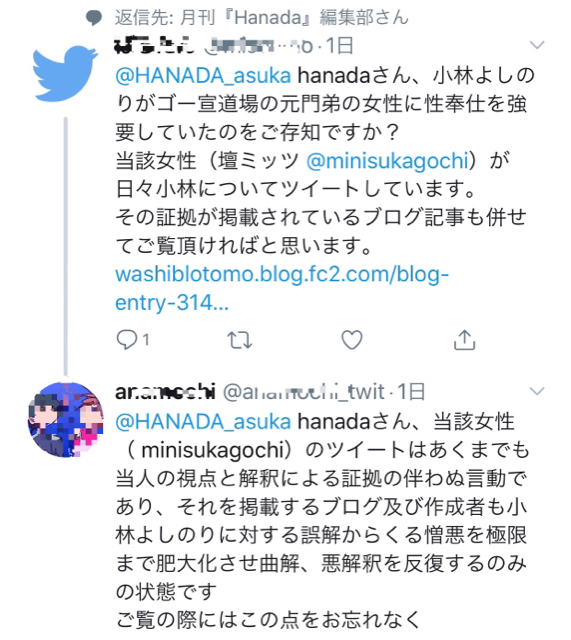Click the blue Twitter bird avatar
This screenshot has width=571, height=640.
(x=65, y=73)
